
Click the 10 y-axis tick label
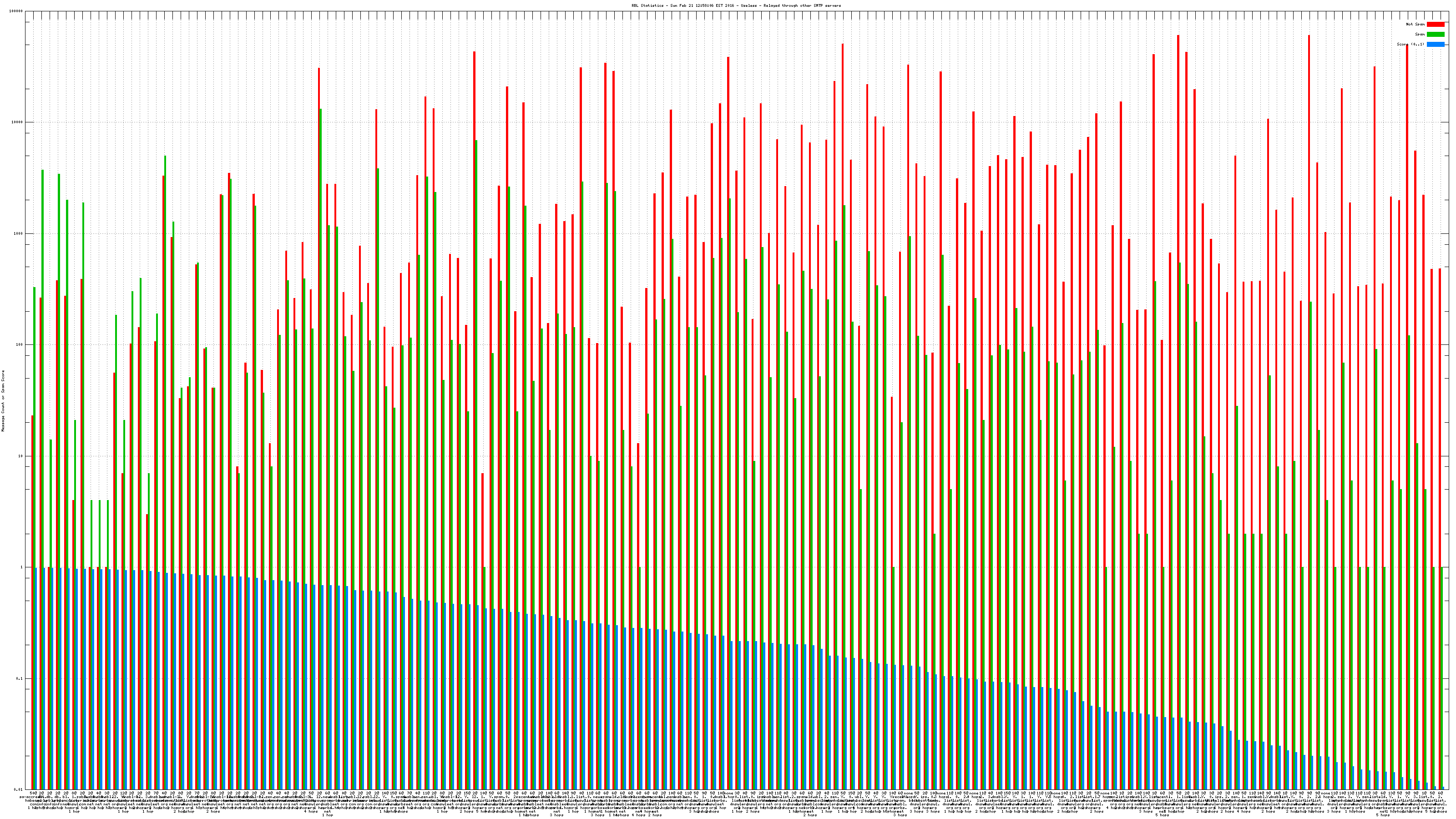pos(21,456)
